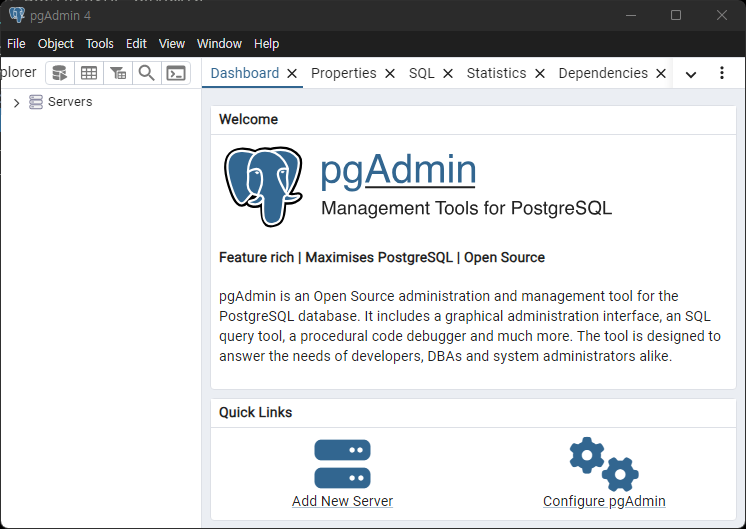This screenshot has width=746, height=529.
Task: Close the pgAdmin 4 window
Action: 722,15
